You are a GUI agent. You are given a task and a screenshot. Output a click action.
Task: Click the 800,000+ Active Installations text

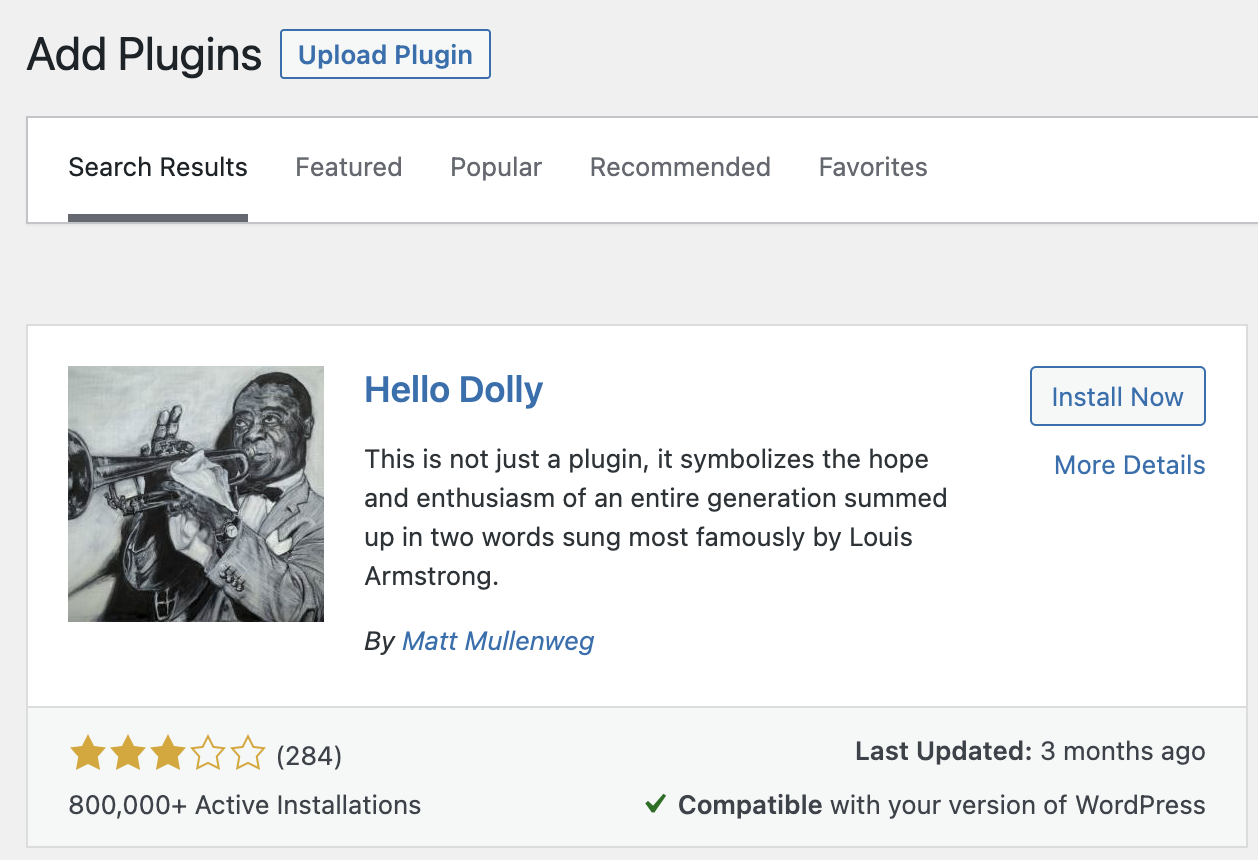[x=245, y=805]
